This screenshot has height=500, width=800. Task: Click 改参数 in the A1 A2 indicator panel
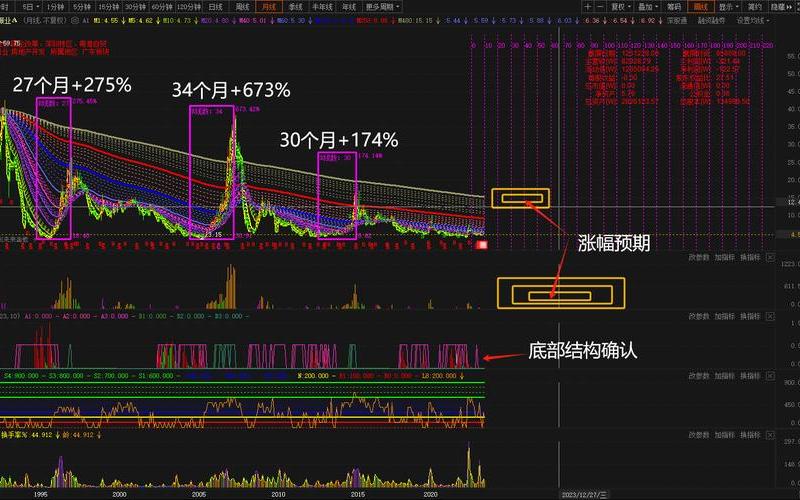[698, 316]
